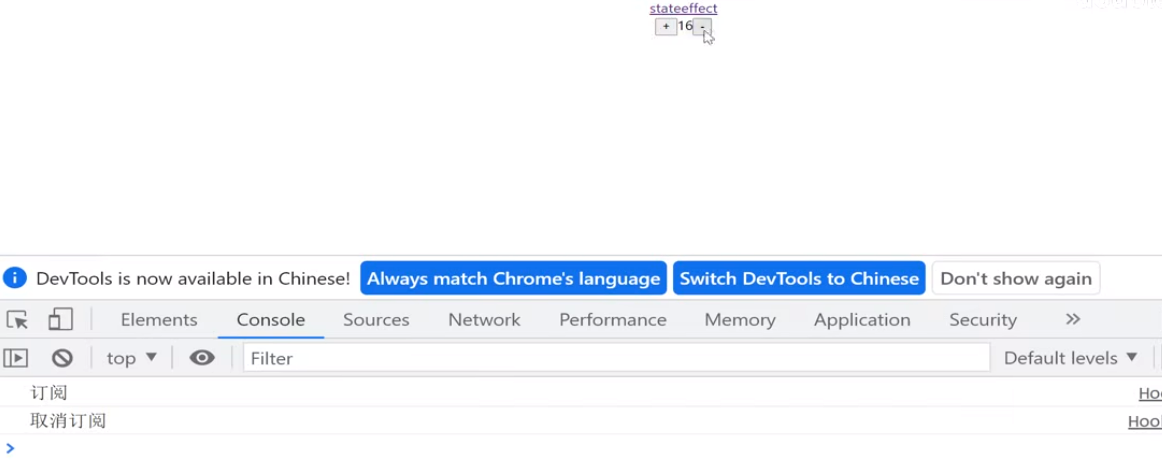The image size is (1162, 462).
Task: Open the Default levels dropdown
Action: click(x=1070, y=358)
